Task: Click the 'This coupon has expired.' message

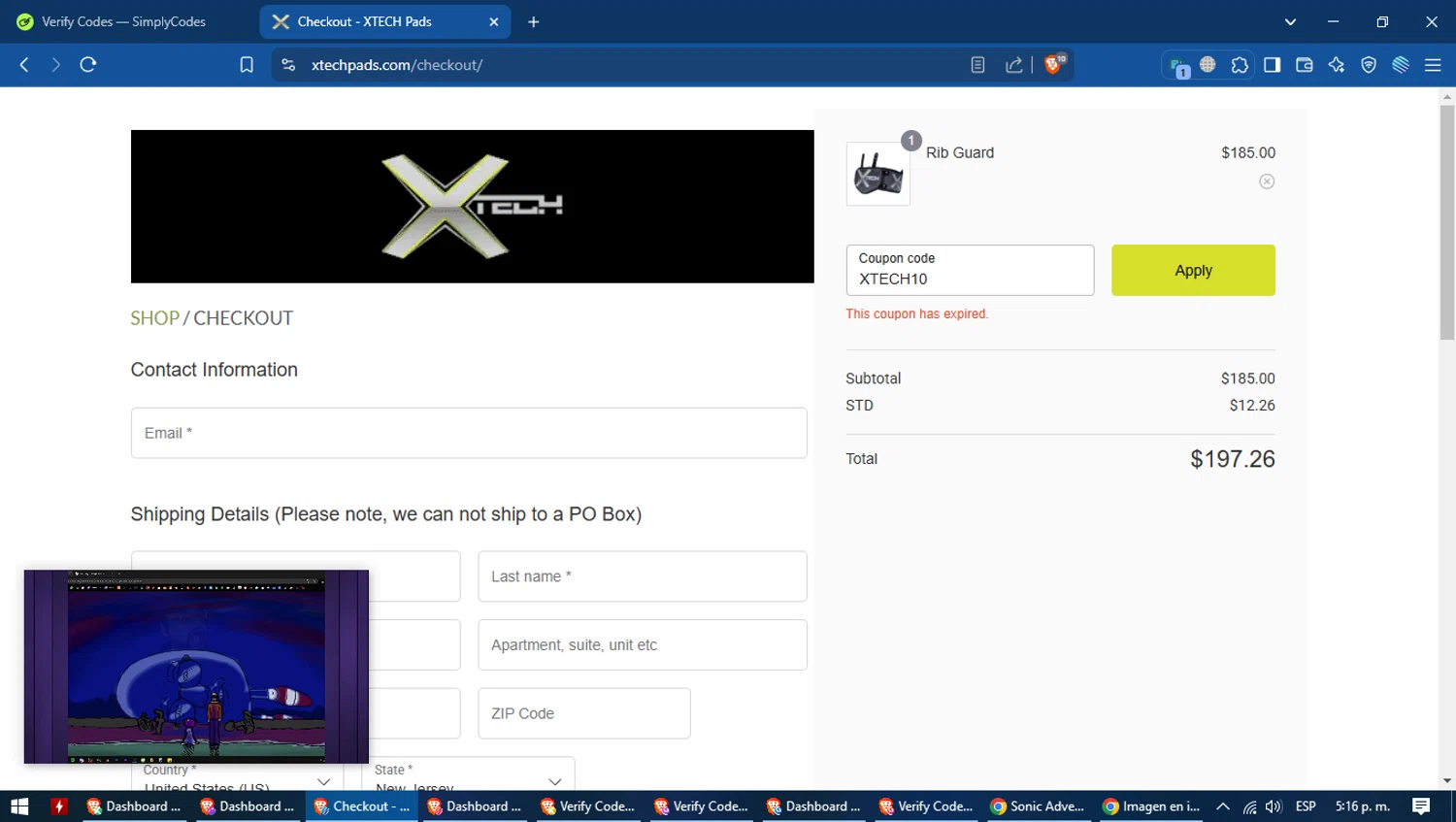Action: pos(916,313)
